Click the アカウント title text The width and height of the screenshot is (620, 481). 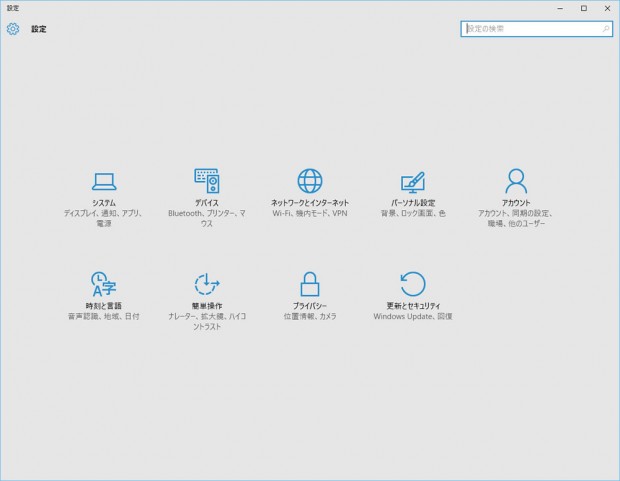coord(516,203)
